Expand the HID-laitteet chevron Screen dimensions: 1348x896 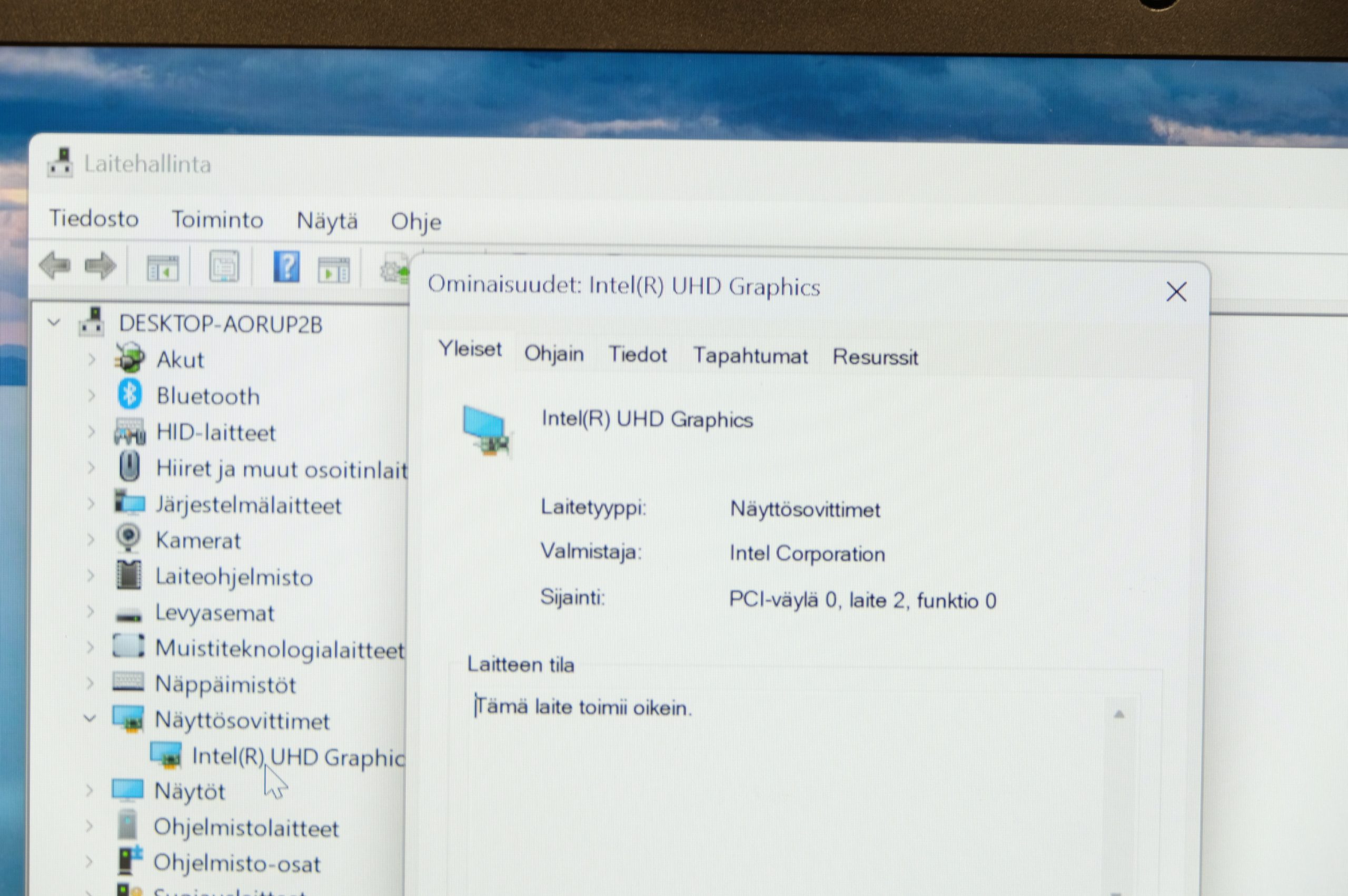point(91,432)
